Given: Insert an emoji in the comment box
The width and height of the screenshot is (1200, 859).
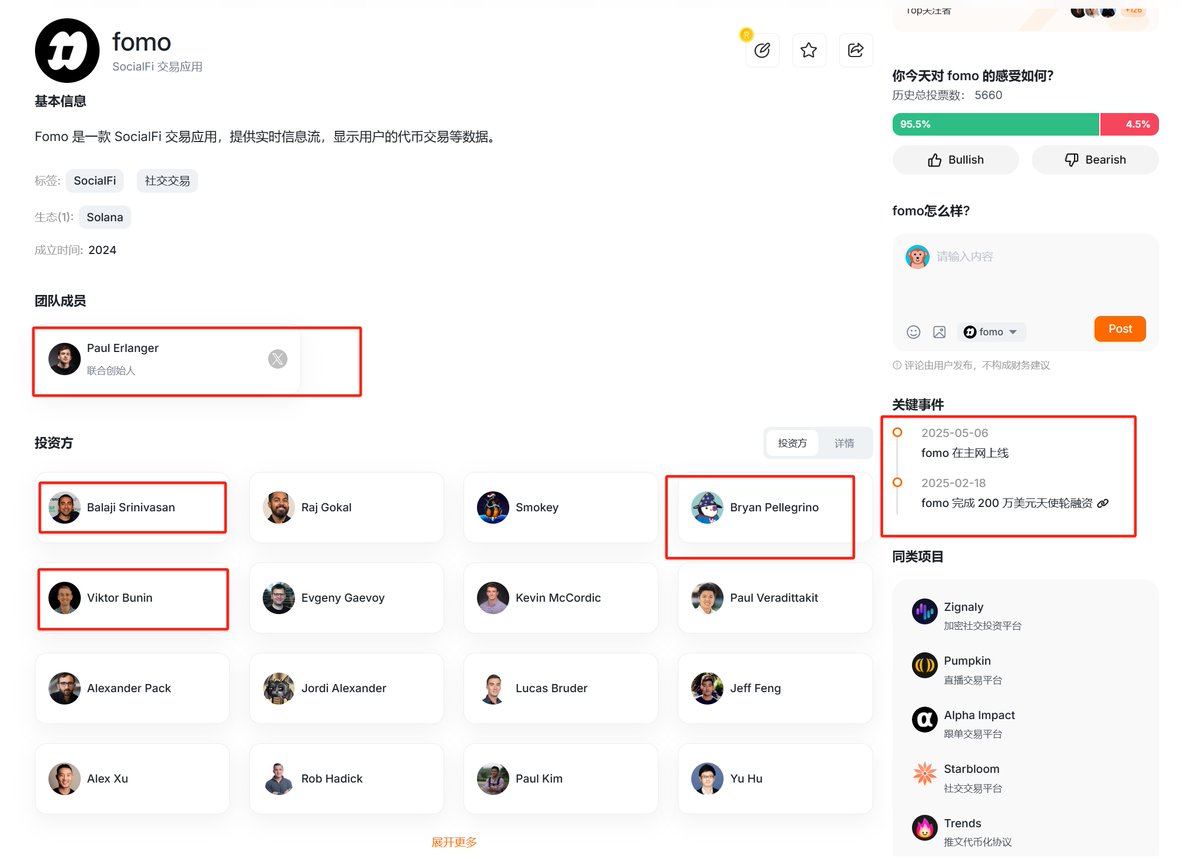Looking at the screenshot, I should click(913, 332).
